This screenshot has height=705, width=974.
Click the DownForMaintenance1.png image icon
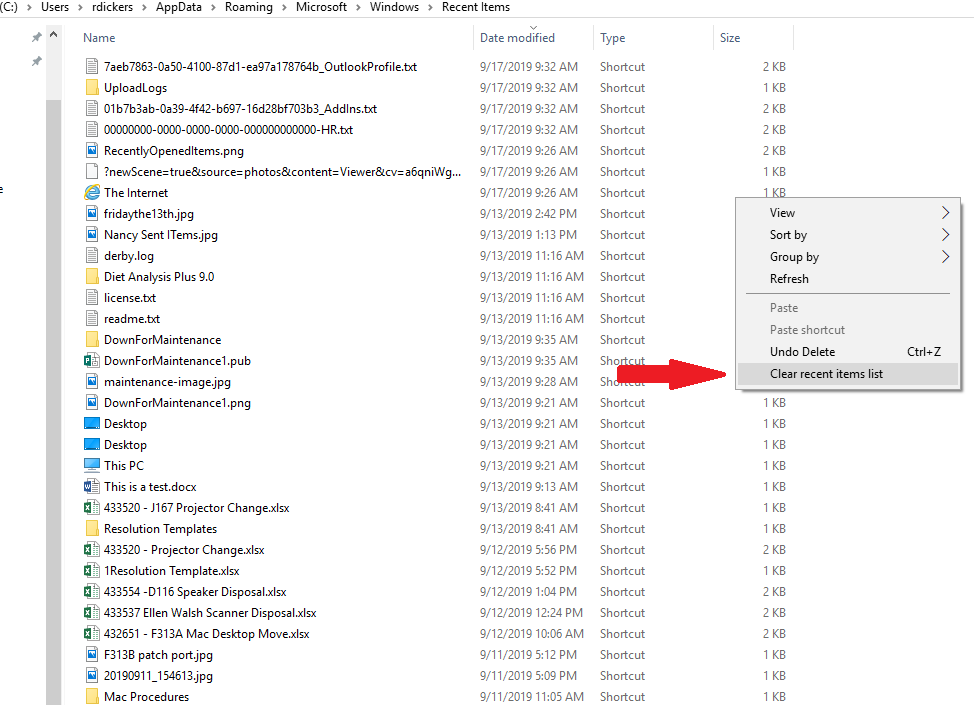pos(92,403)
